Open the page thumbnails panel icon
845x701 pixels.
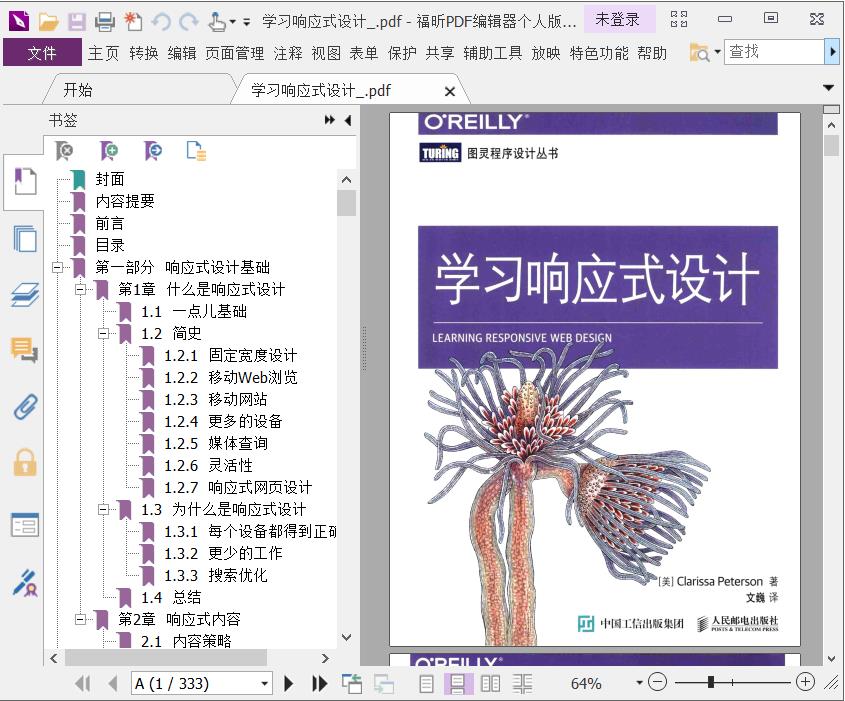point(25,239)
